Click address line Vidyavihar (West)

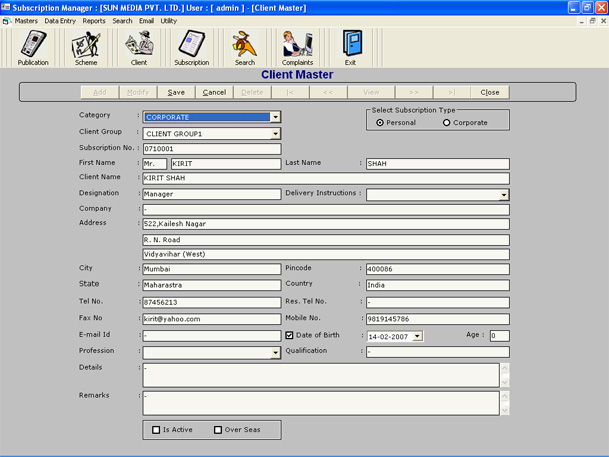326,254
